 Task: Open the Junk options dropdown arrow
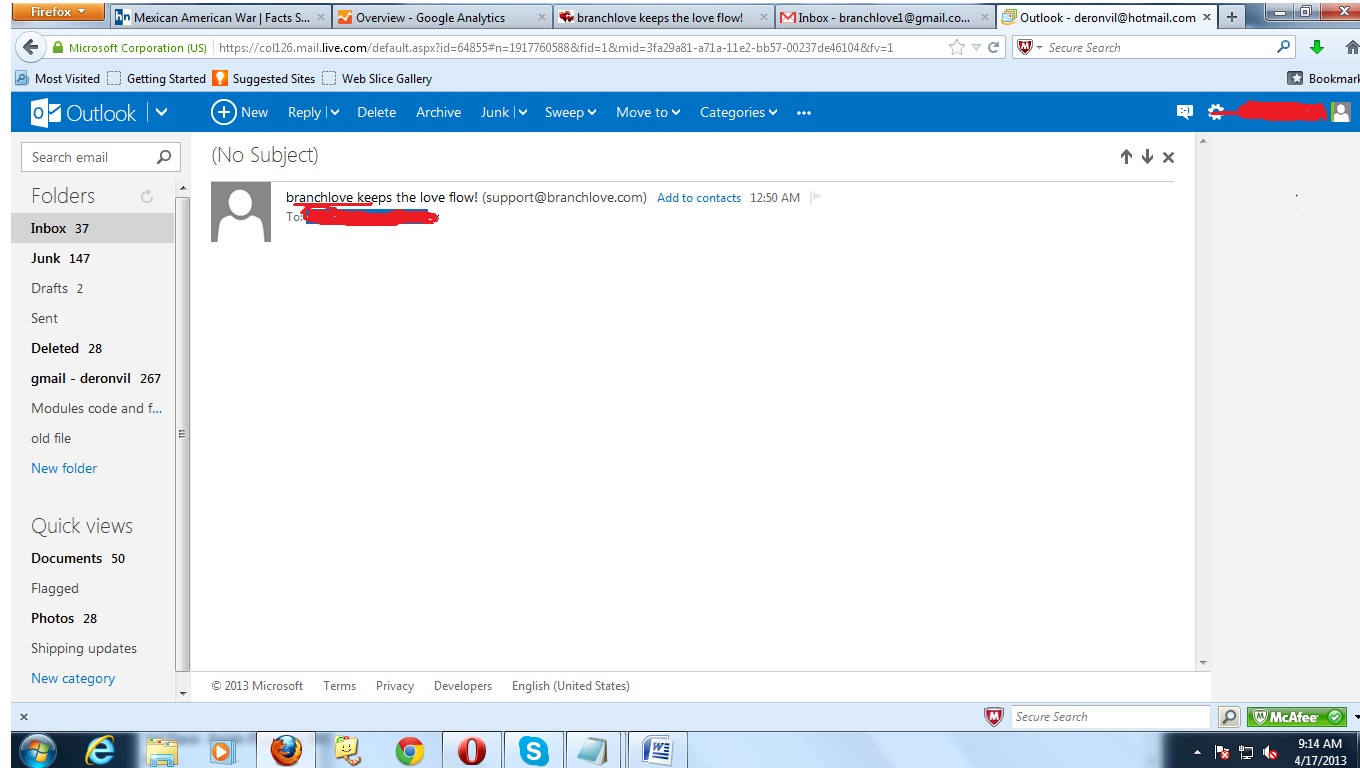522,113
